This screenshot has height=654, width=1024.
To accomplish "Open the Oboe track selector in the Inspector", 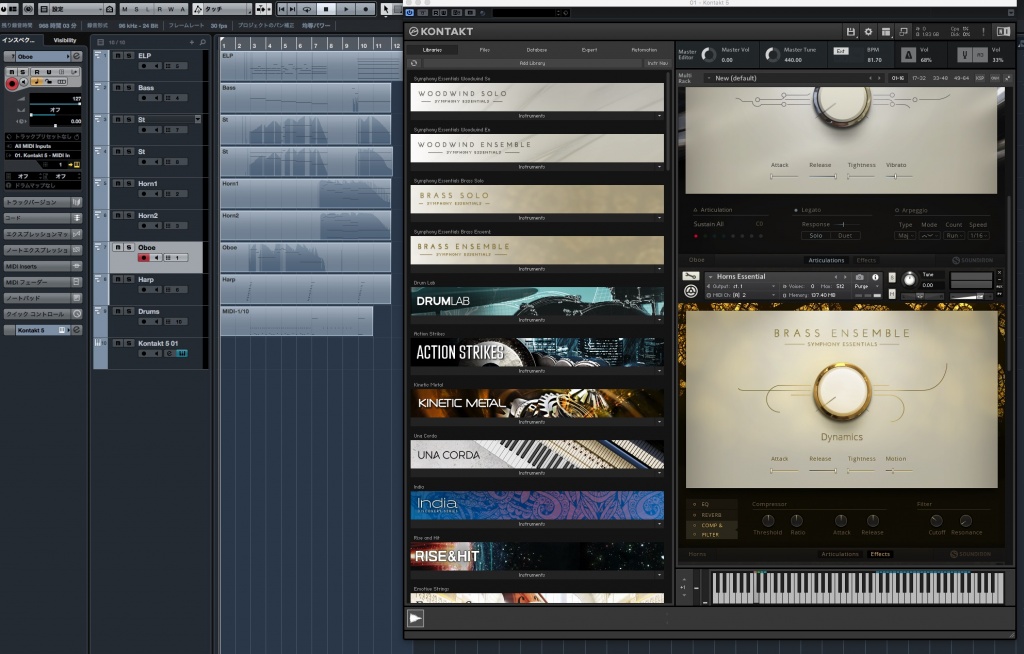I will pyautogui.click(x=41, y=56).
